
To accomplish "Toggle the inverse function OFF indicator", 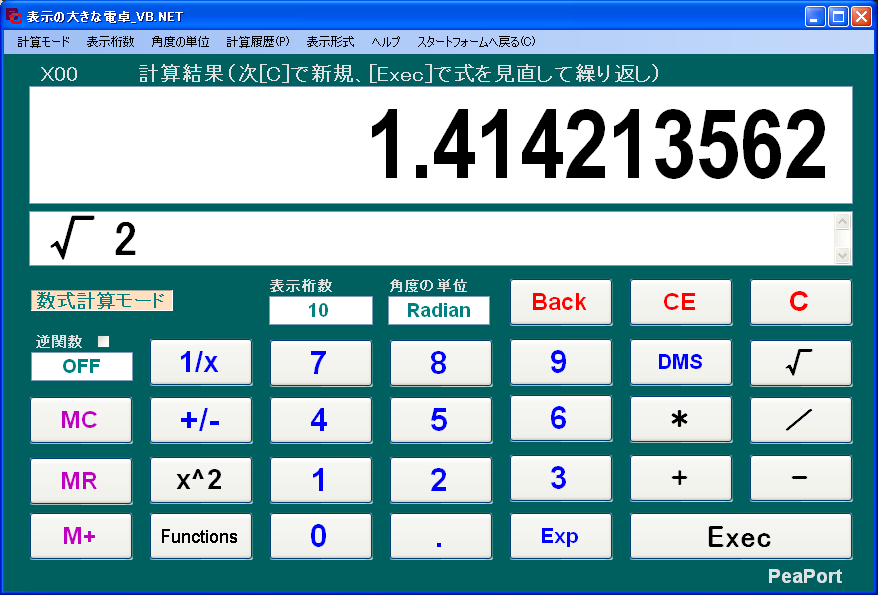I will pos(81,366).
